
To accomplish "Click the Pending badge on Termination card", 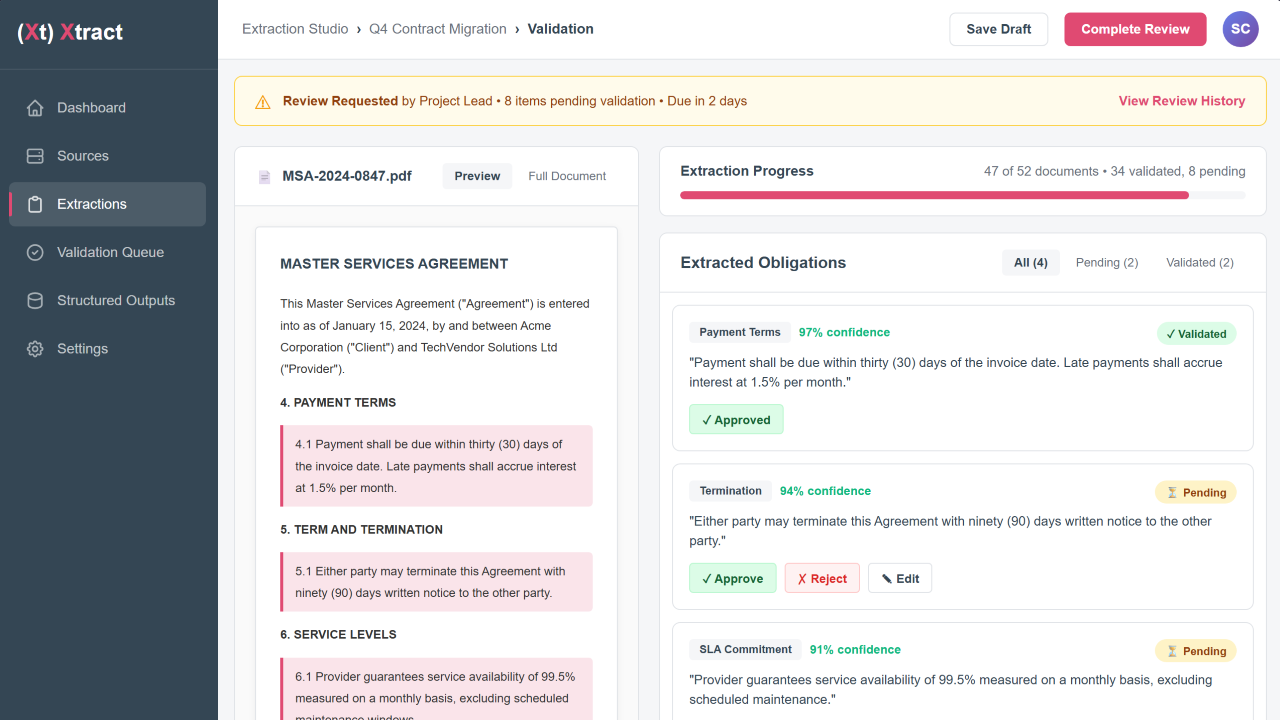I will [x=1196, y=492].
